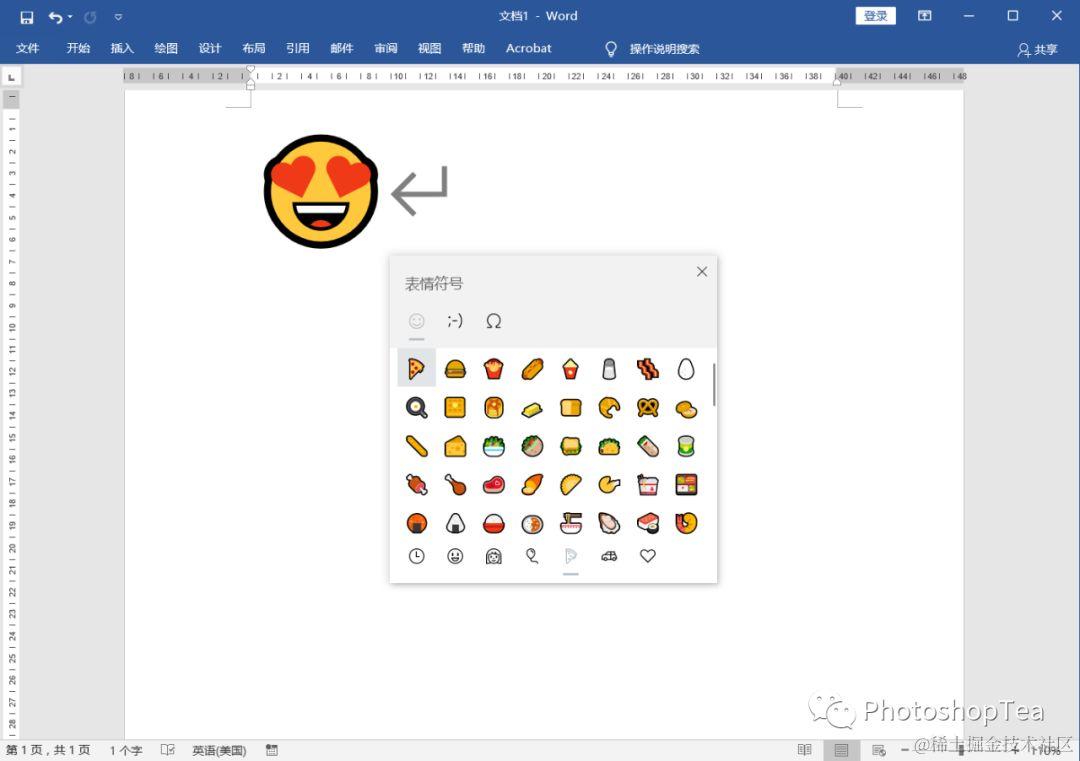Insert the fried shrimp emoji
1080x761 pixels.
click(x=686, y=523)
